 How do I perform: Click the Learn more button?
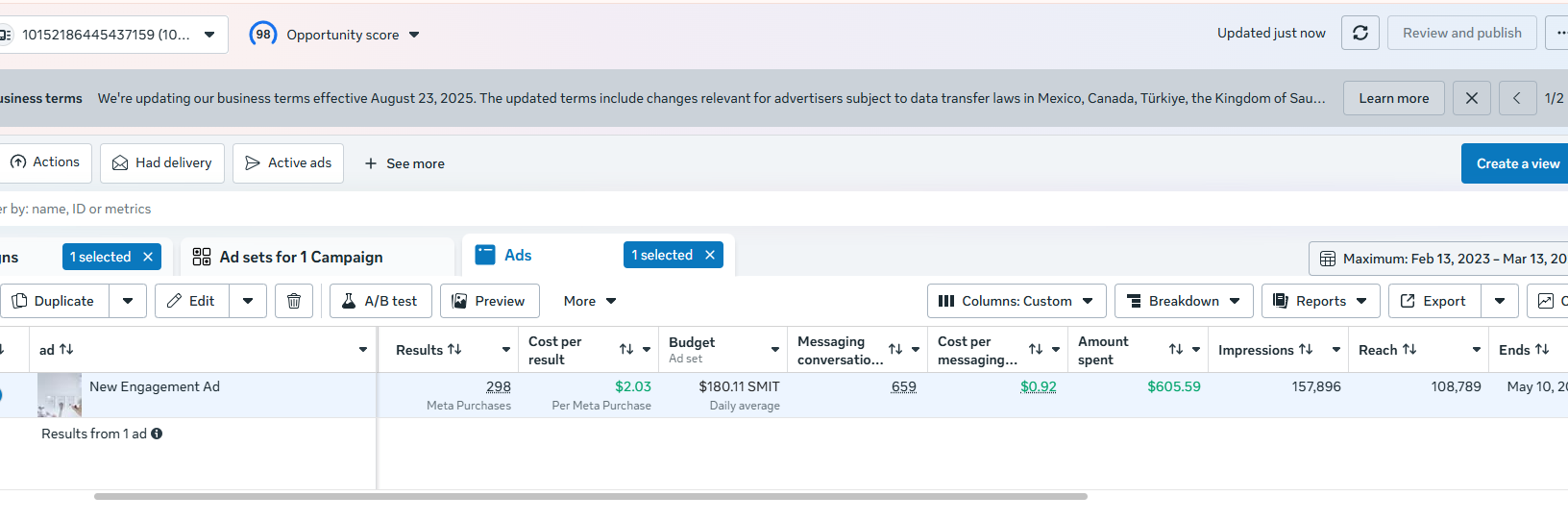pos(1393,98)
